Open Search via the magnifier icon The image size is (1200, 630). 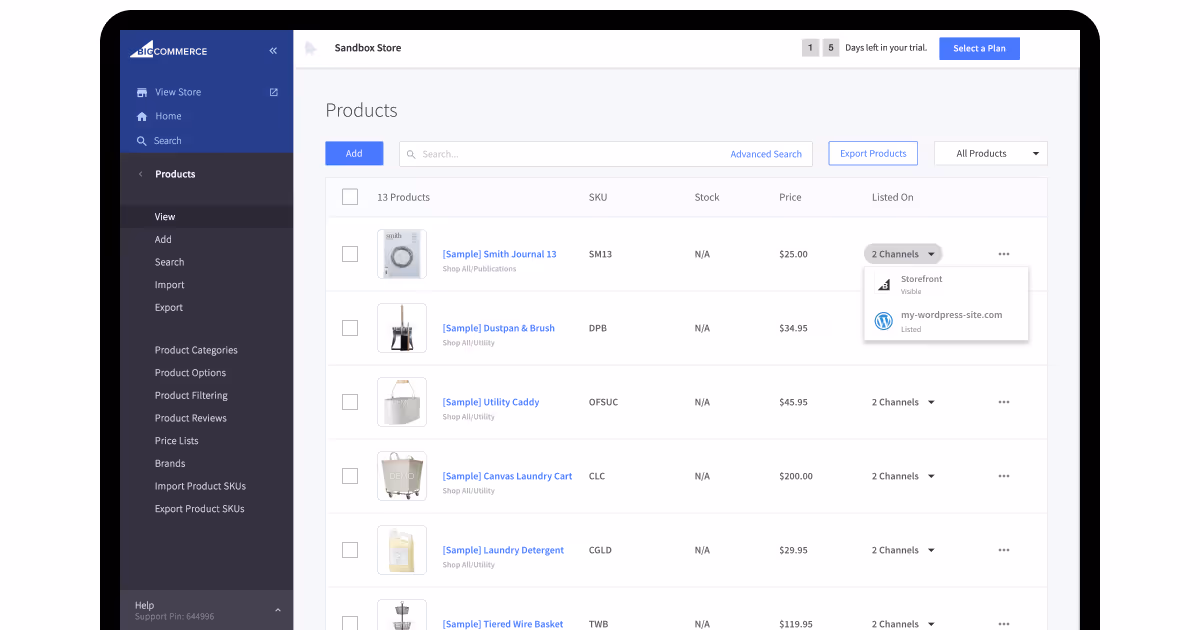tap(141, 140)
